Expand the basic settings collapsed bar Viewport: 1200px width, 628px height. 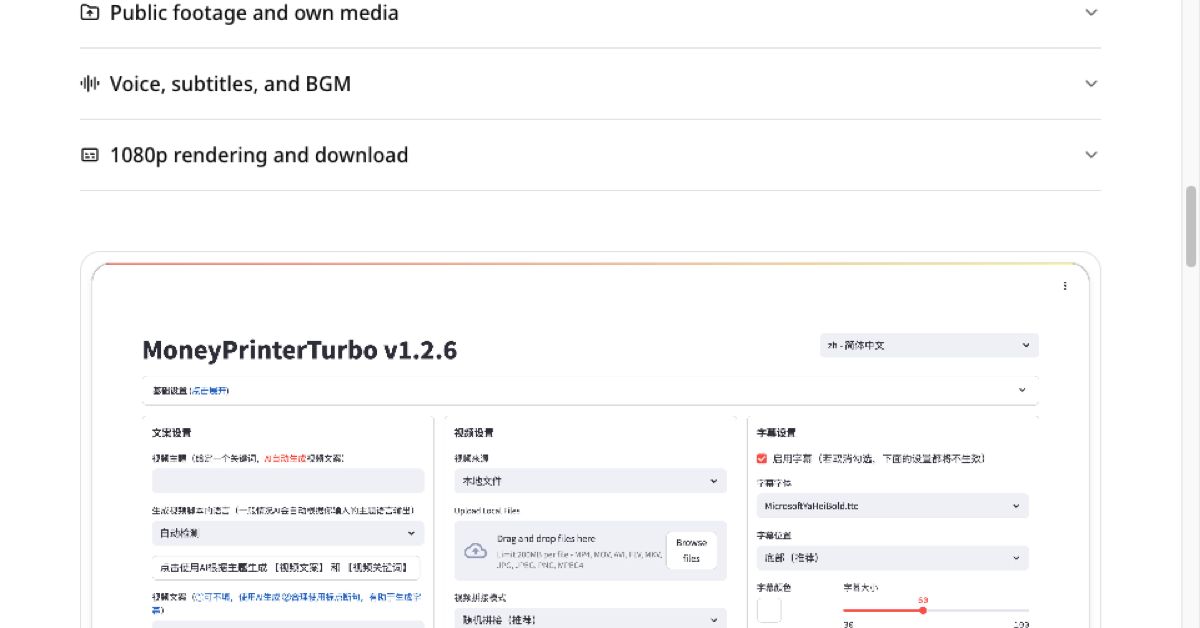click(x=590, y=390)
